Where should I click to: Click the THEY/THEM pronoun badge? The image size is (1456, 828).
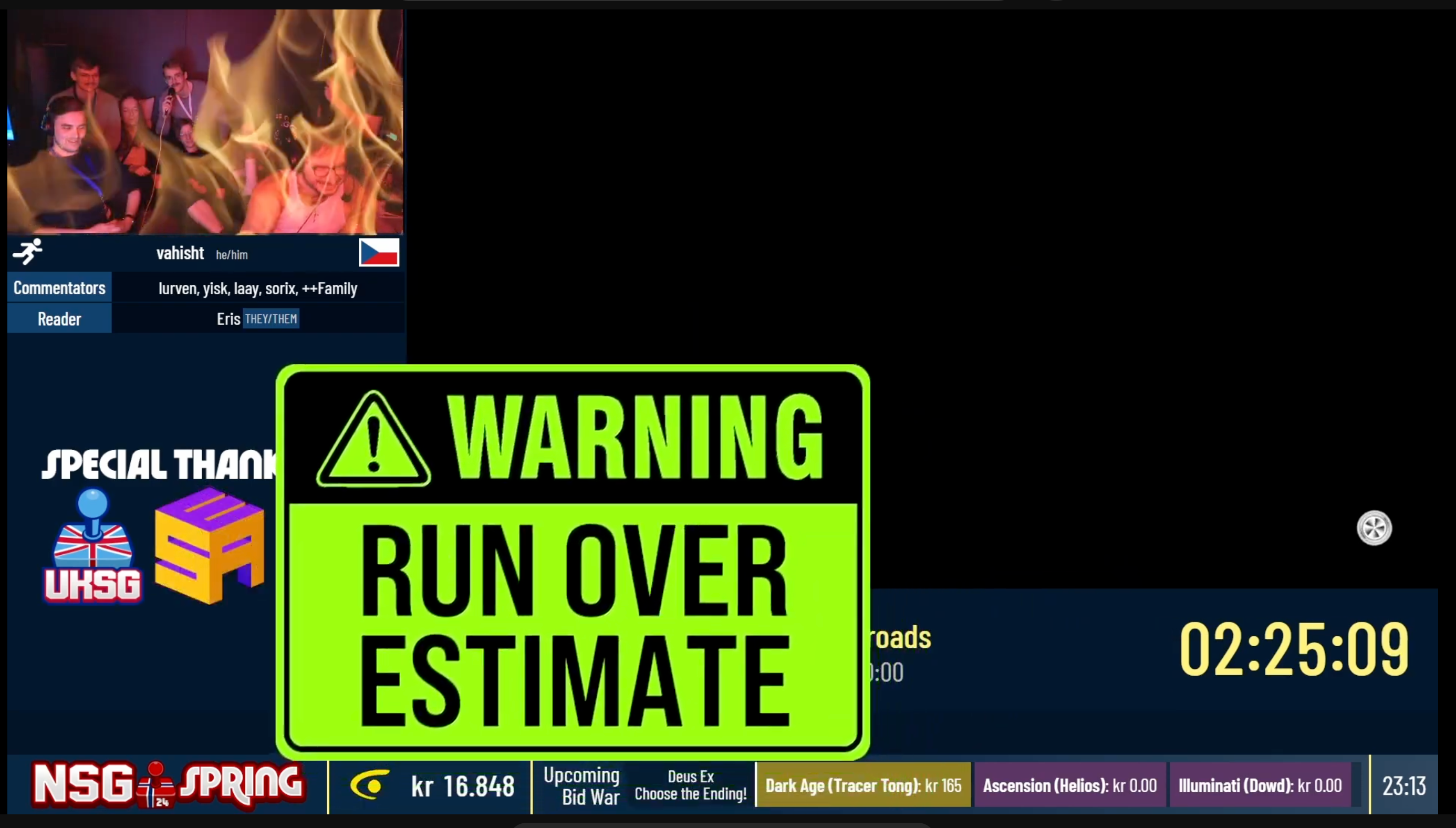pos(271,319)
